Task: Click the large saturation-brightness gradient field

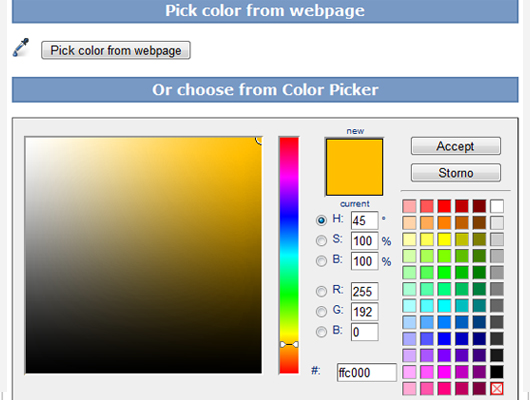Action: point(143,255)
